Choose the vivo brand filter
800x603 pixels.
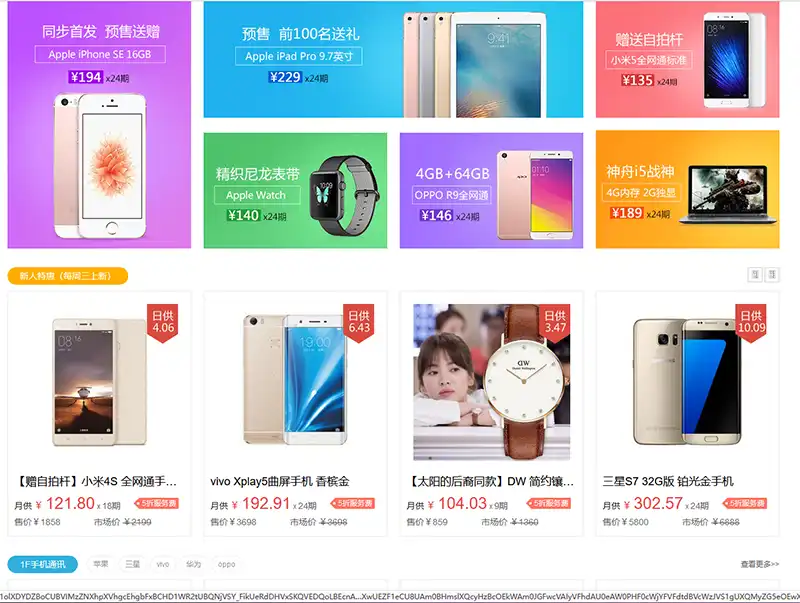tap(163, 564)
